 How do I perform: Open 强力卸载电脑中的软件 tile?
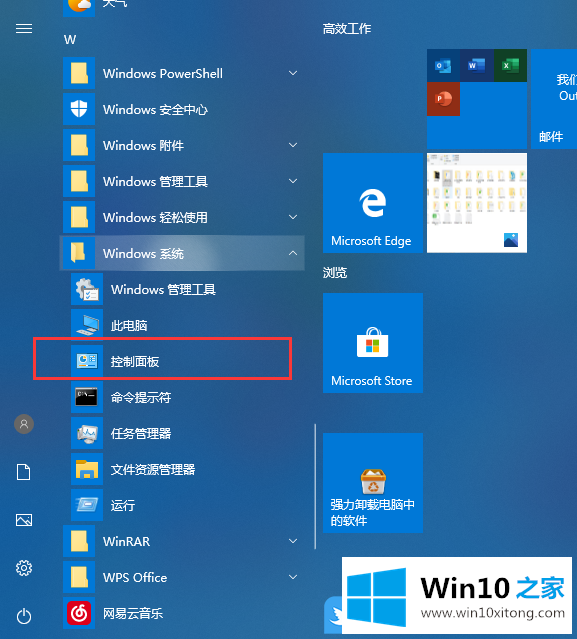tap(373, 483)
